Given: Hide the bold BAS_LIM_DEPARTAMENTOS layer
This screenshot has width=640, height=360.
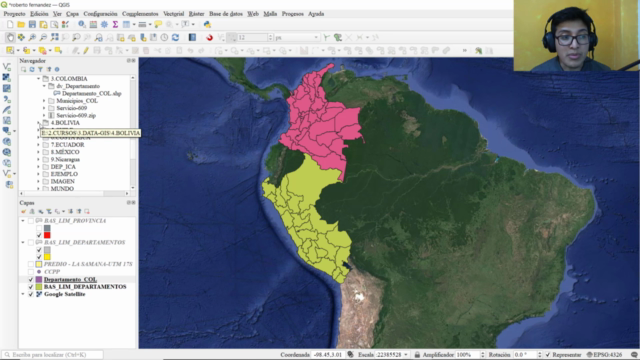Looking at the screenshot, I should click(31, 287).
